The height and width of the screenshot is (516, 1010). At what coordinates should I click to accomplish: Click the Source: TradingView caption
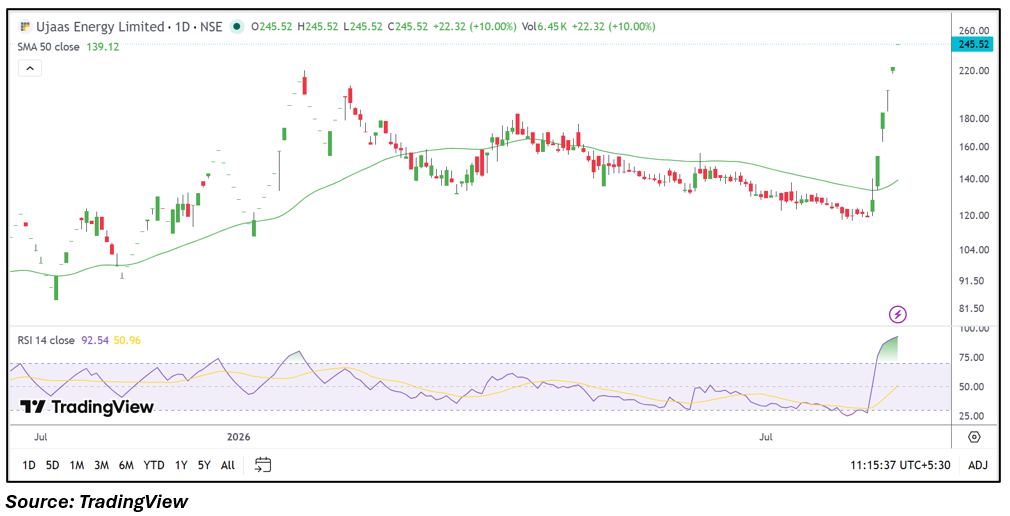97,501
